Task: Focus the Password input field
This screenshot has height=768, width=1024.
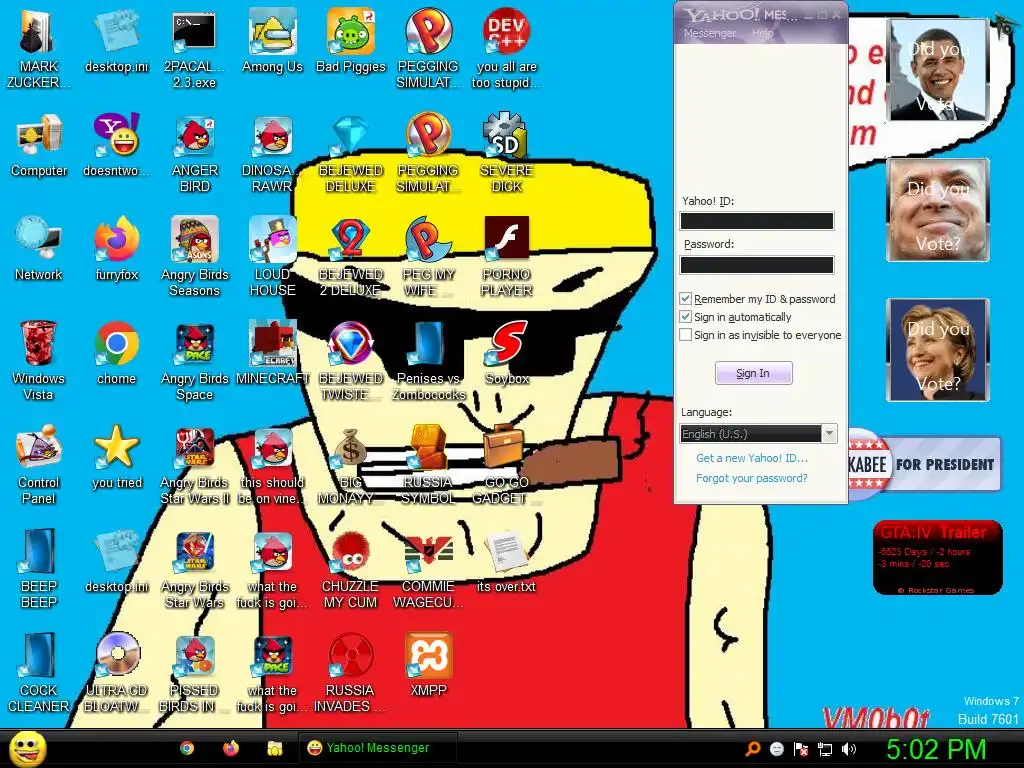Action: click(757, 264)
